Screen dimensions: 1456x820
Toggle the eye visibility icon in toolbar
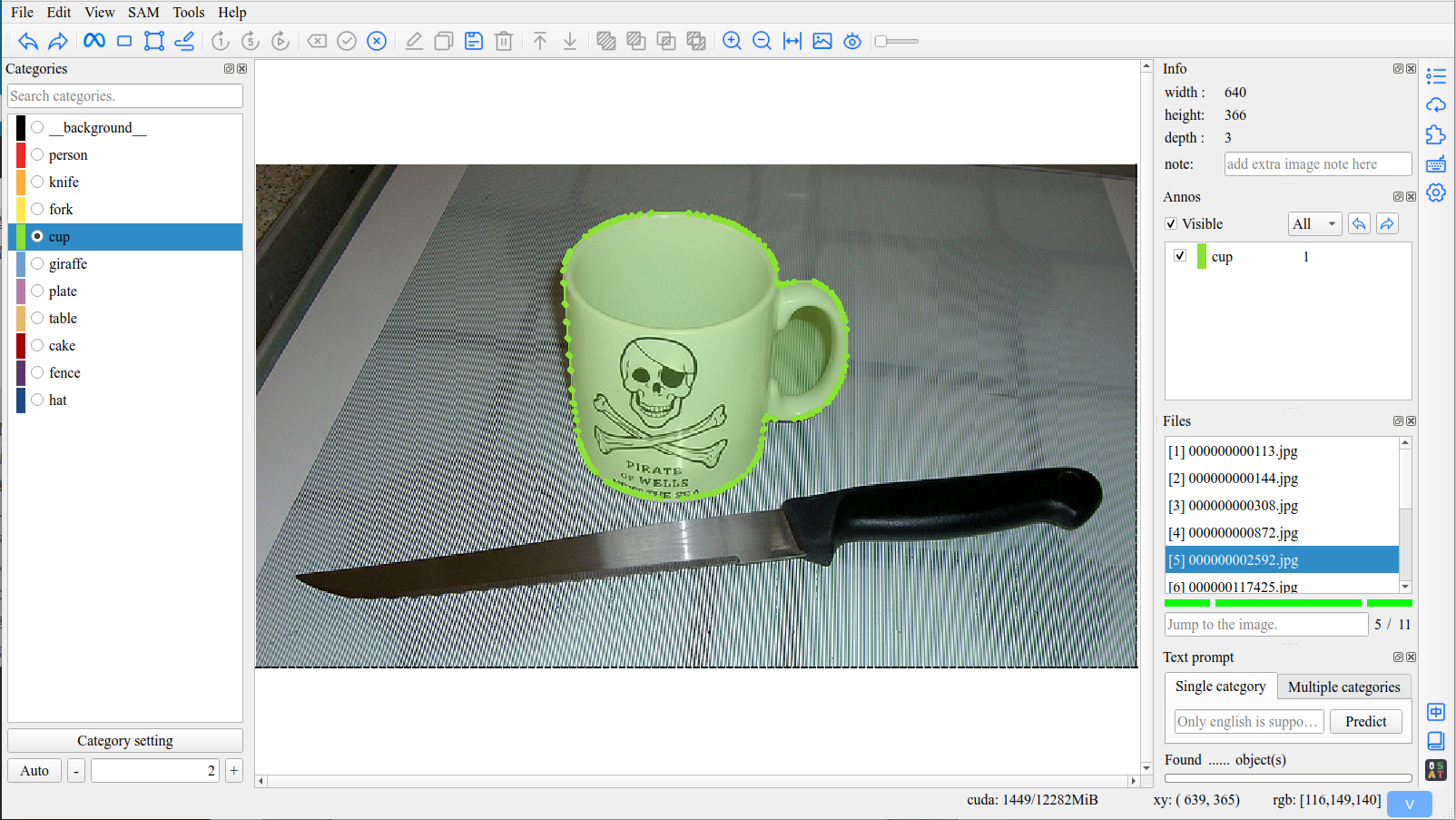click(x=852, y=41)
